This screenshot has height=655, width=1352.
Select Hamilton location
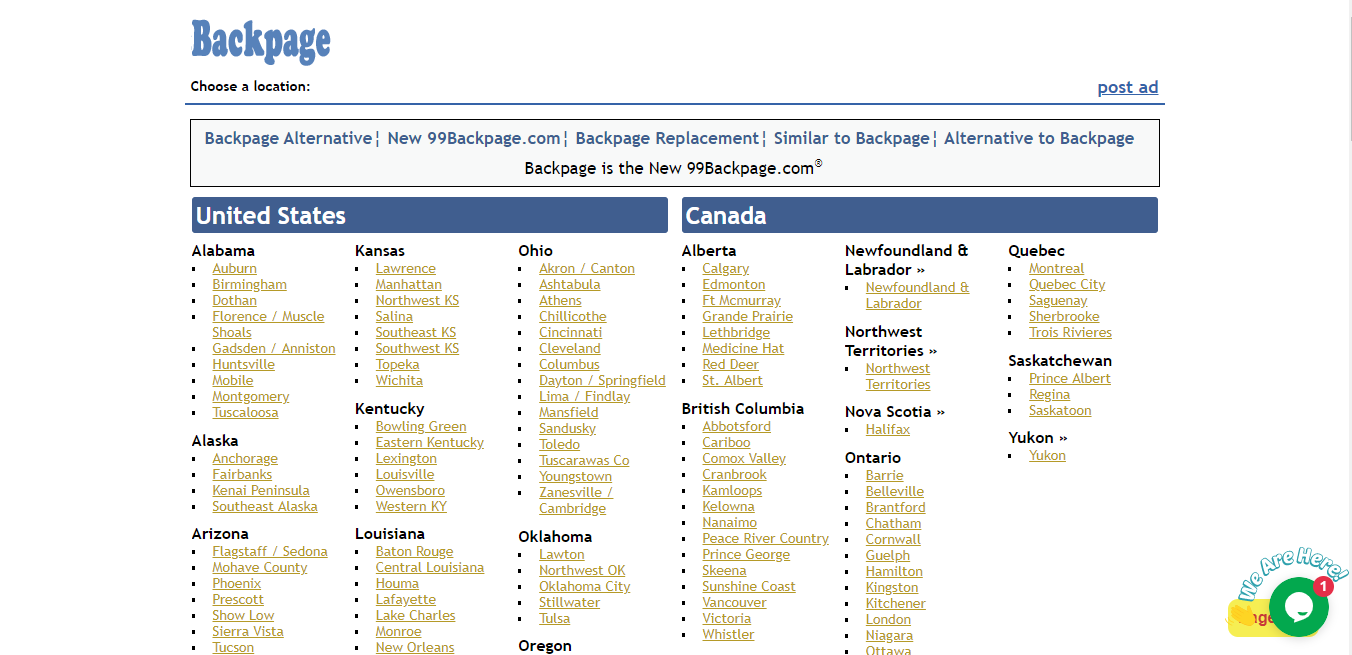tap(894, 572)
